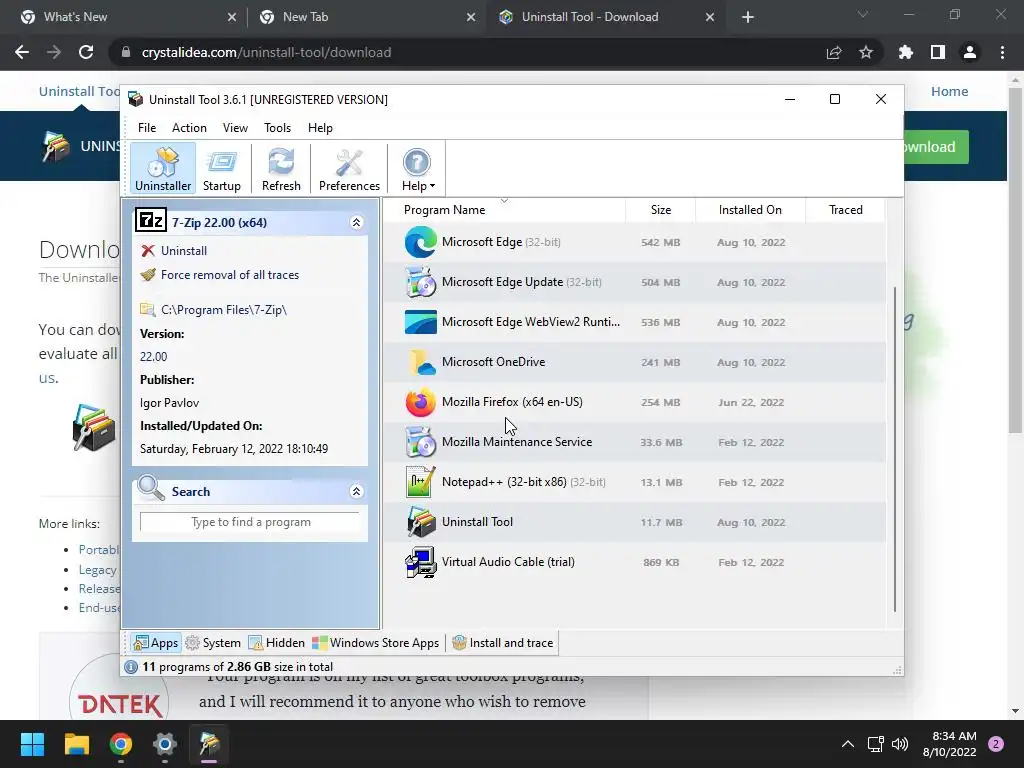Click the Type to find a program field
The height and width of the screenshot is (768, 1024).
coord(250,522)
